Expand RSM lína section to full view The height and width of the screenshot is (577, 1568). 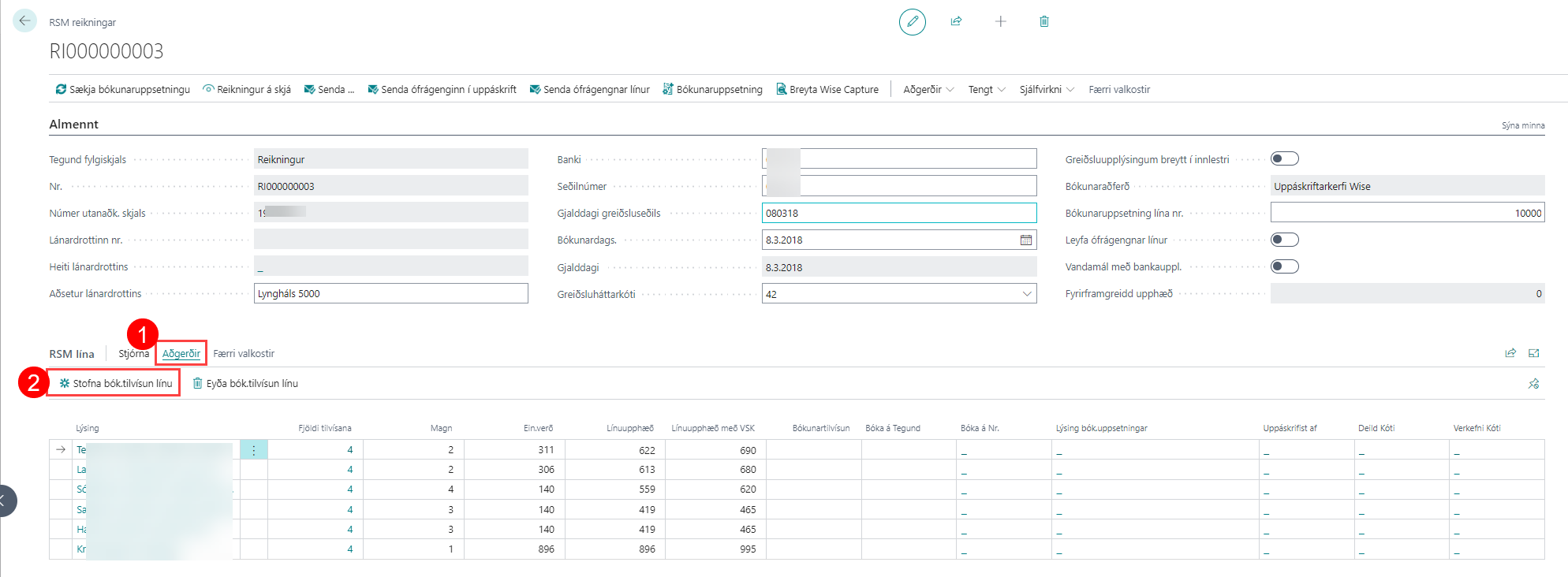click(1533, 353)
